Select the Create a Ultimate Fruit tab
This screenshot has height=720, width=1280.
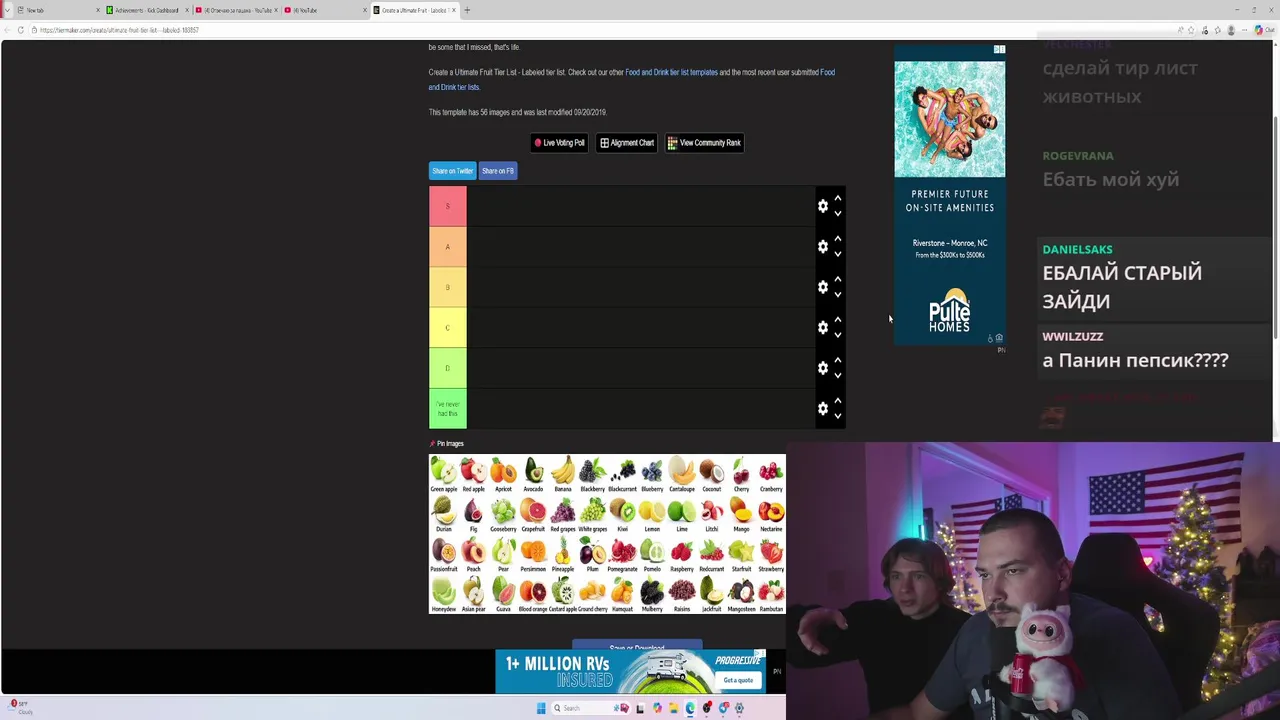(x=414, y=10)
